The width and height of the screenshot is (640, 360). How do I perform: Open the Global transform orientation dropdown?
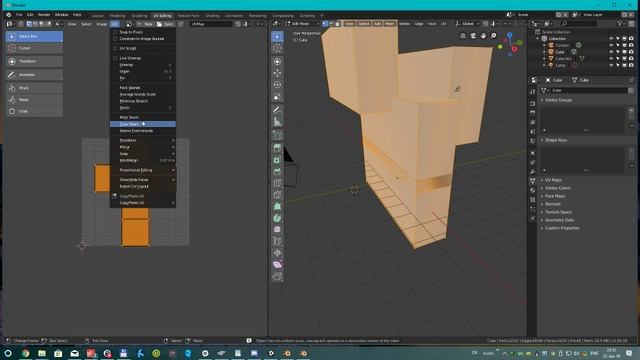(468, 24)
